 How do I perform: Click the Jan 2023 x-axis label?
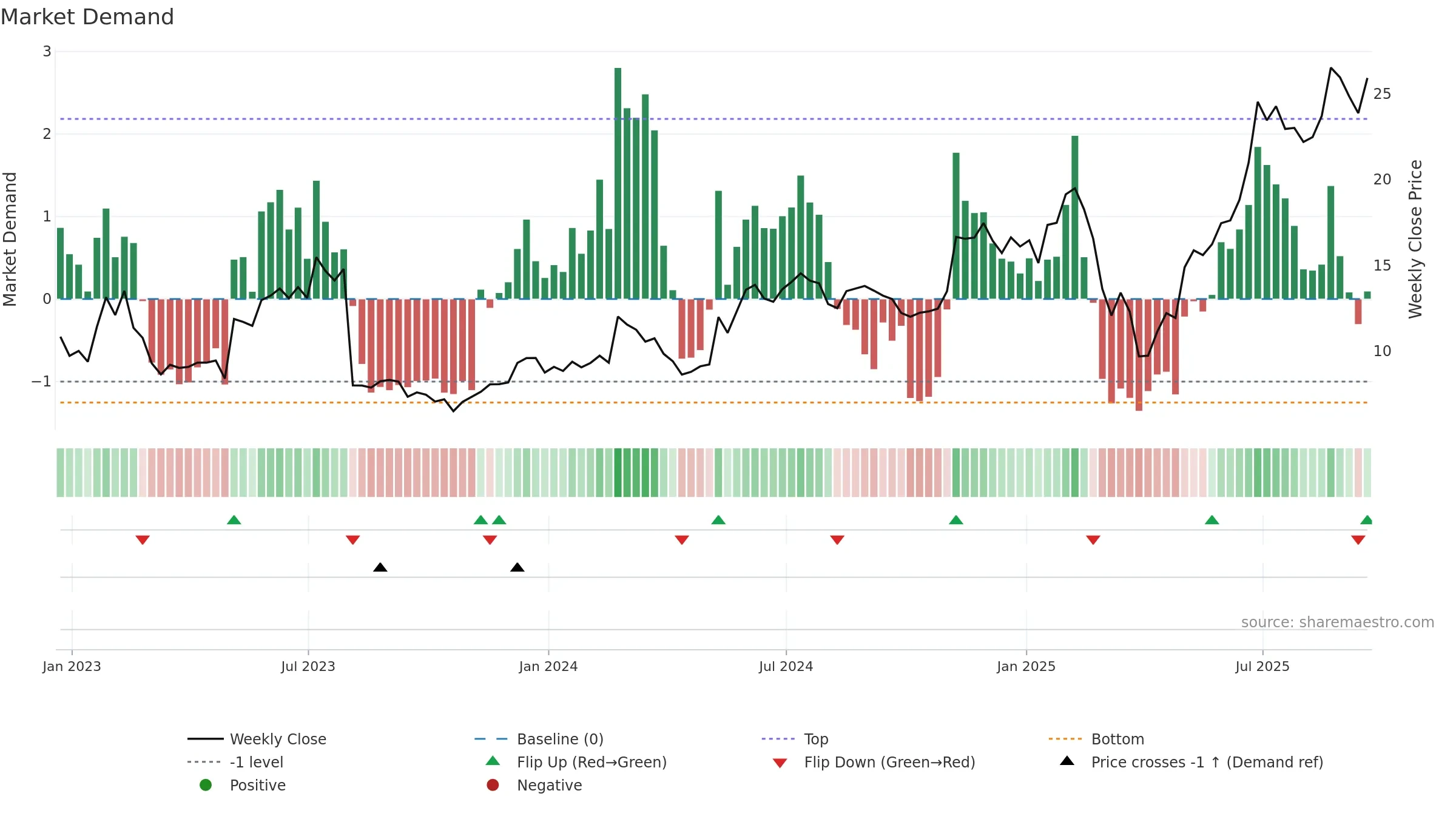point(72,667)
